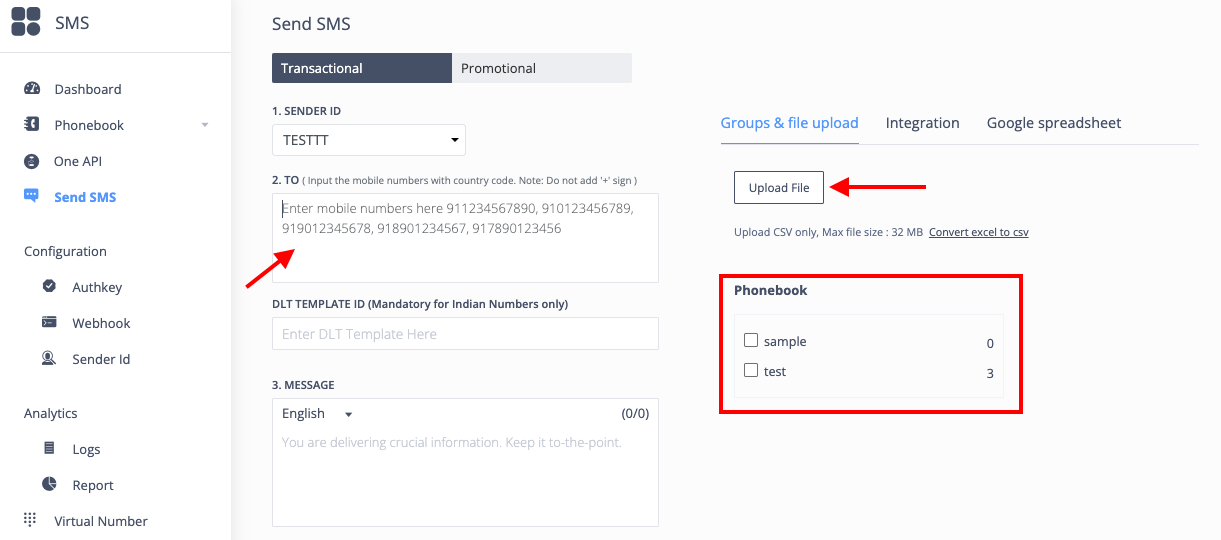The width and height of the screenshot is (1221, 540).
Task: Click the Logs document icon
Action: click(49, 449)
